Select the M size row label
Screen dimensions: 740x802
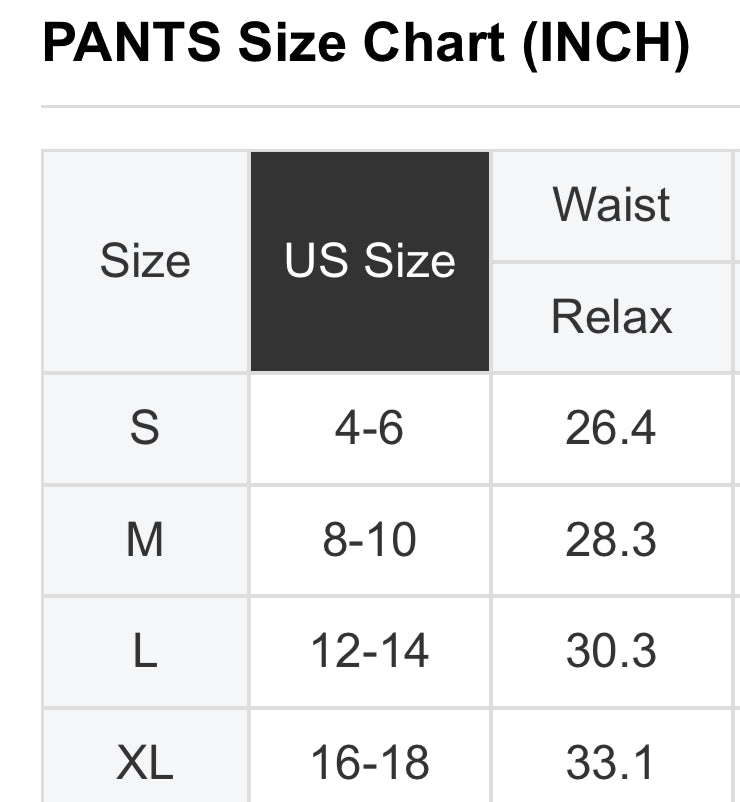coord(145,541)
